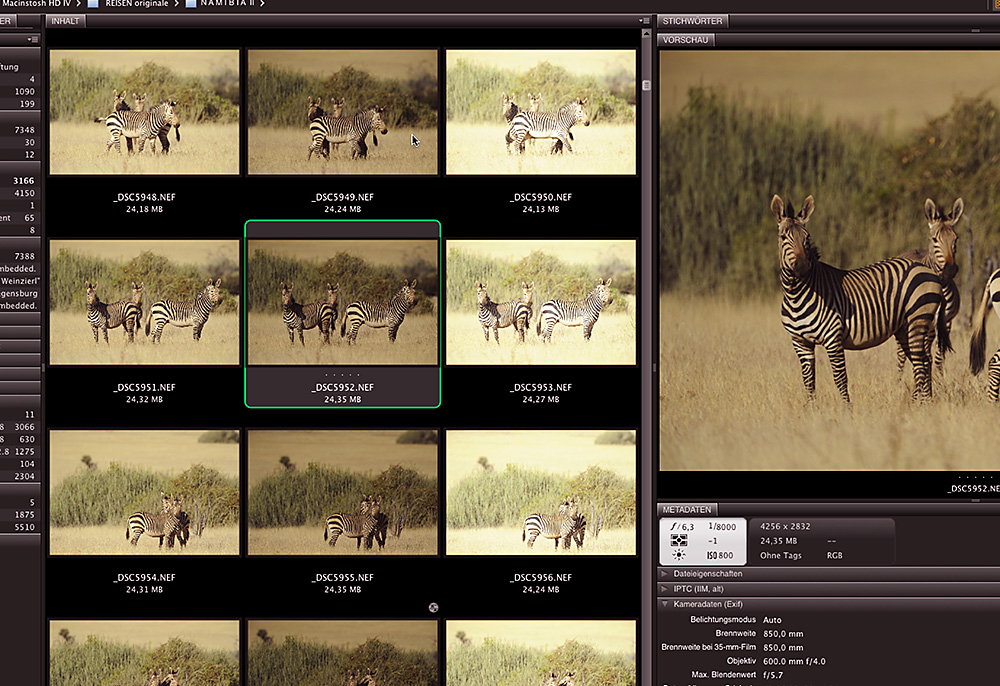Go to Macinstosh HD IV in path bar
Viewport: 1000px width, 686px height.
[36, 3]
